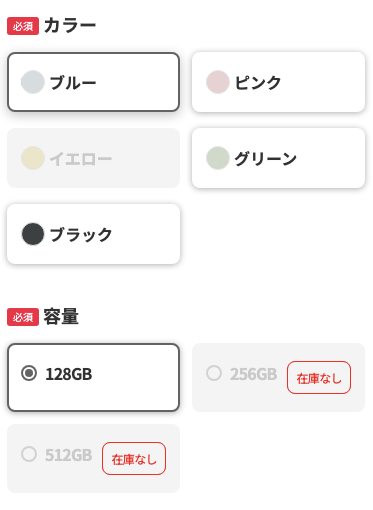Click the greyed-out 256GB label
Image resolution: width=373 pixels, height=510 pixels.
pos(253,374)
